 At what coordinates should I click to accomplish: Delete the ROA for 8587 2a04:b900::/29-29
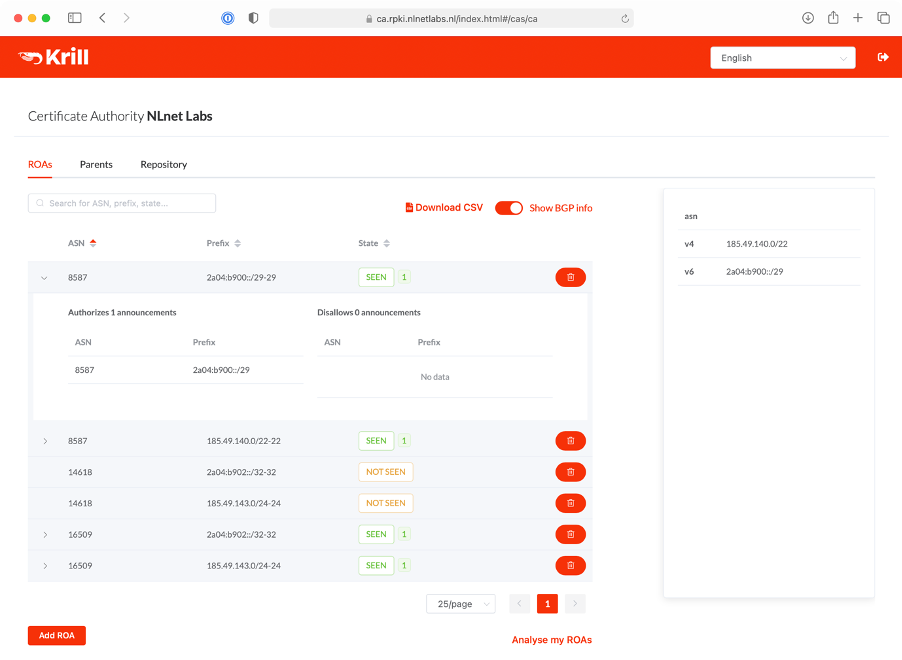[570, 277]
